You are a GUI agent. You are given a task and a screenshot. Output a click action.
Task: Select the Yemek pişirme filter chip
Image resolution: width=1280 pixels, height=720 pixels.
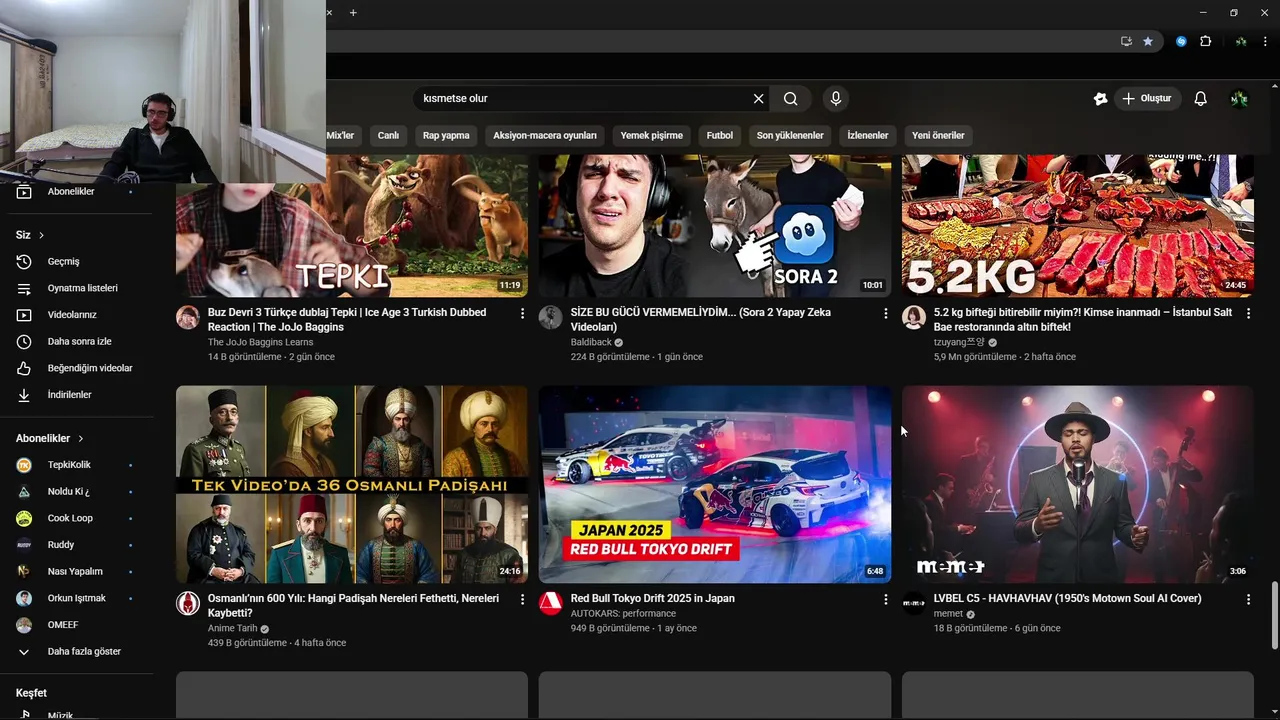click(652, 135)
